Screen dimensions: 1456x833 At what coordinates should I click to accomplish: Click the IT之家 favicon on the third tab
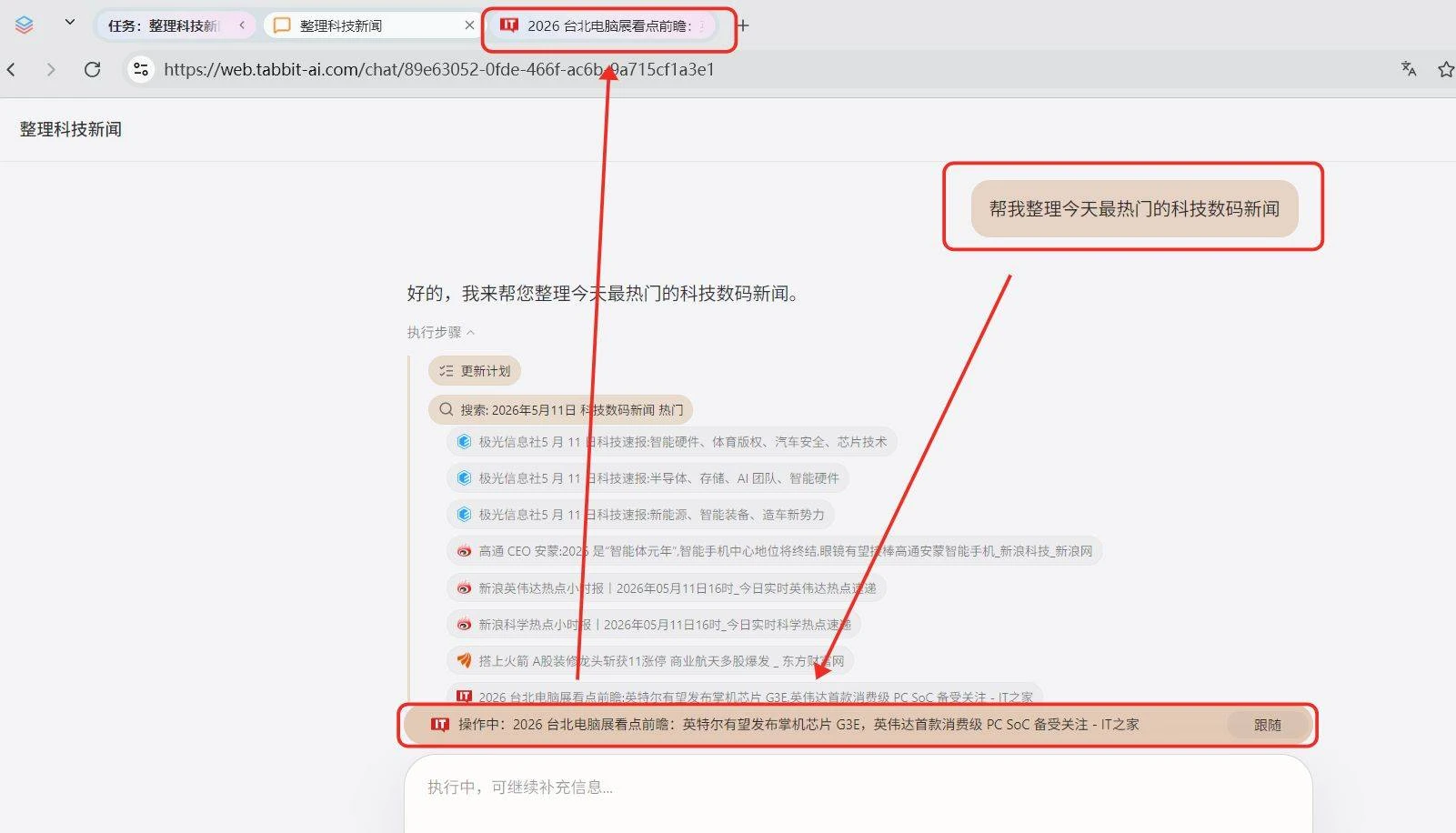[509, 25]
